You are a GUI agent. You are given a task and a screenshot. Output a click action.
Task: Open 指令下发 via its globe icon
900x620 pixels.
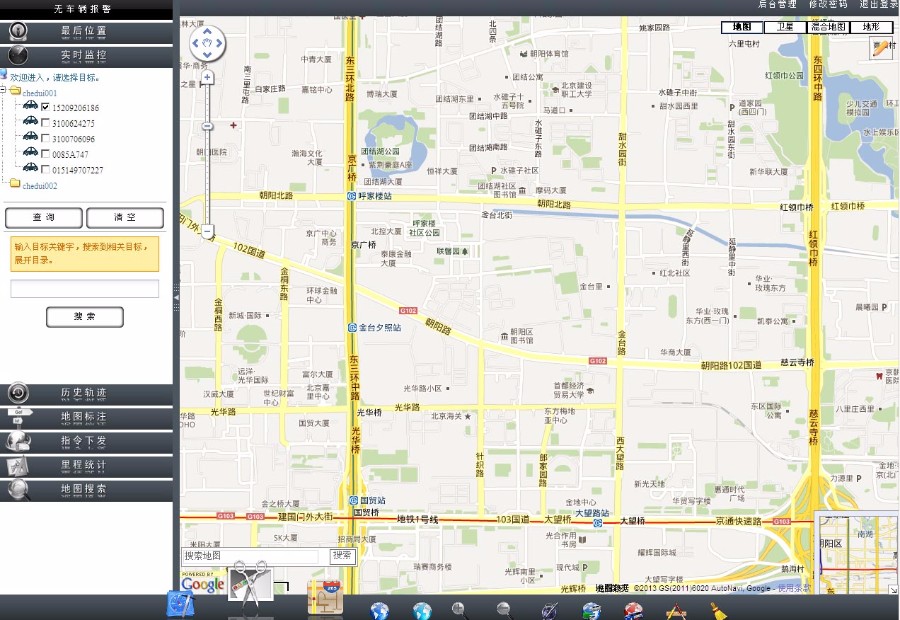17,441
